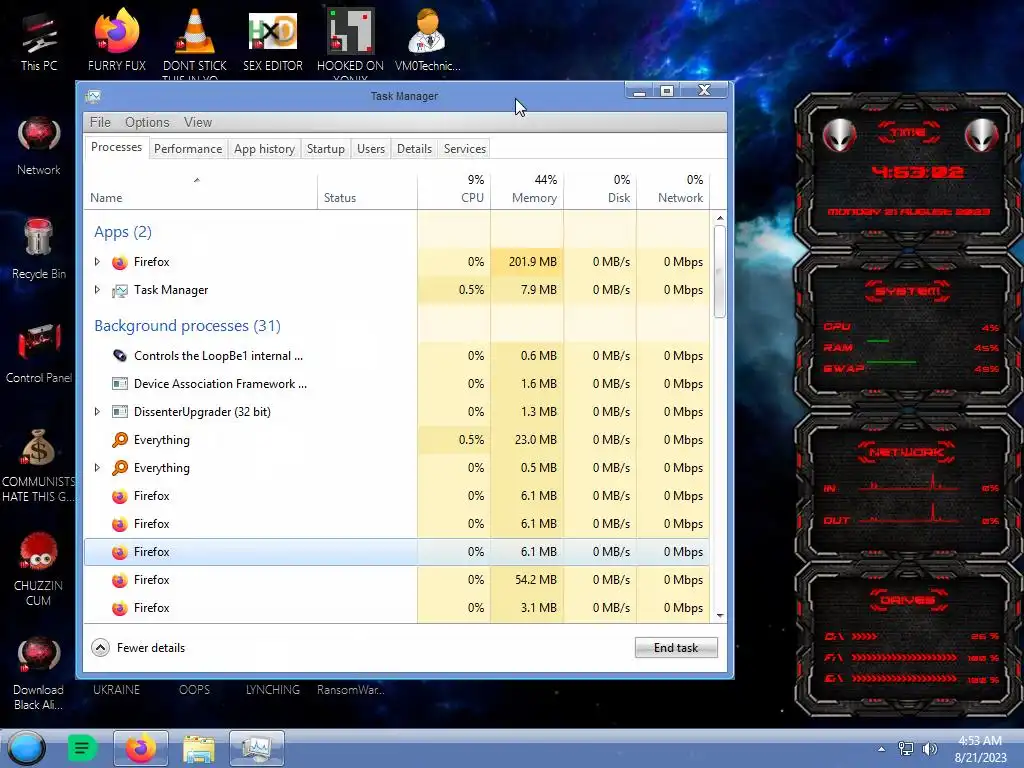Select the Firefox process using 3.1 MB
This screenshot has width=1024, height=768.
pos(397,608)
